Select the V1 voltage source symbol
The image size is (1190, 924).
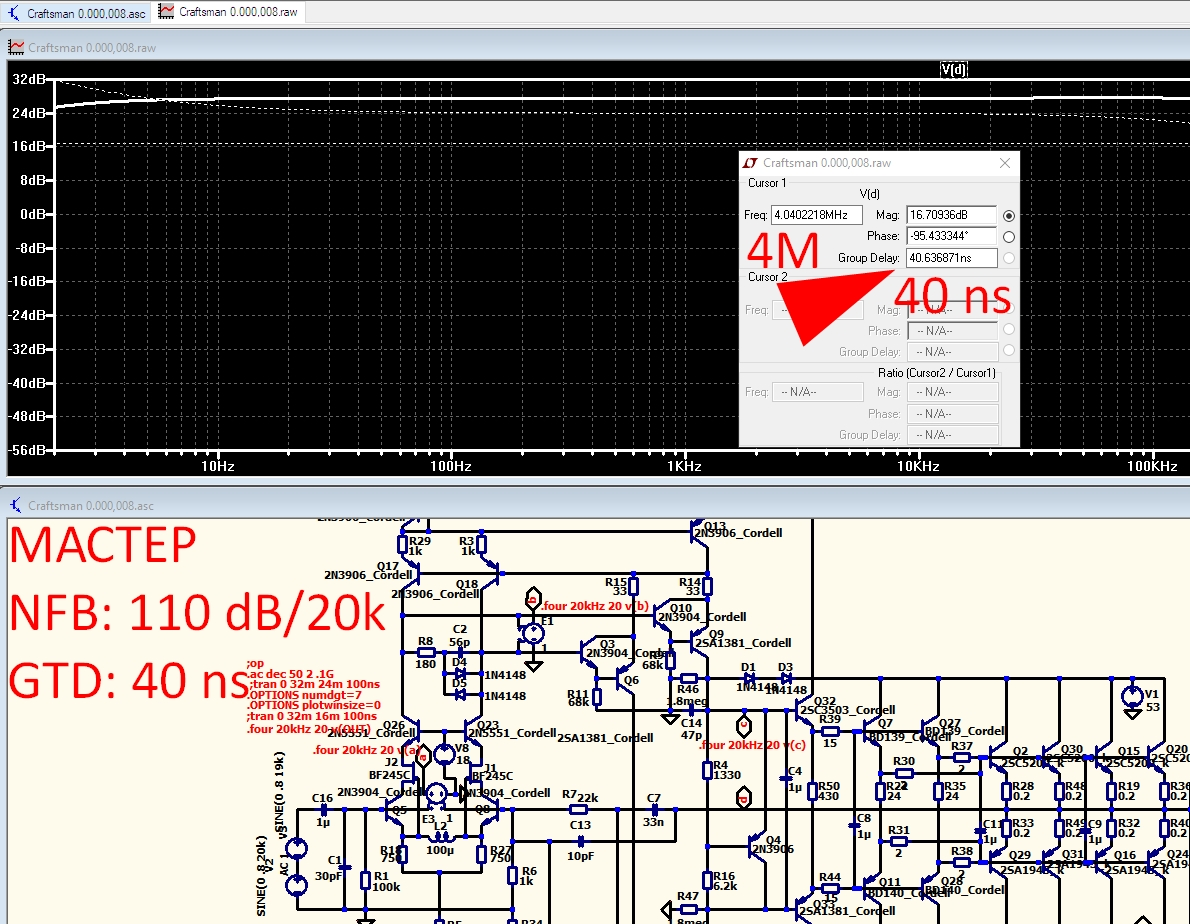click(1132, 696)
